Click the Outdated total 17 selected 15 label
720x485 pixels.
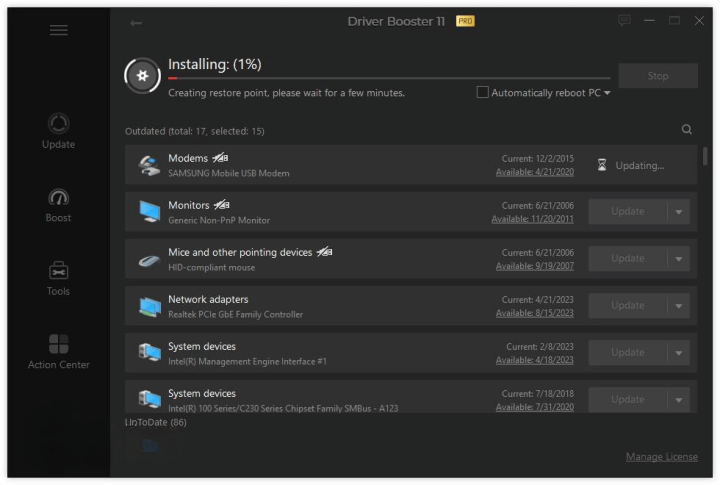tap(195, 131)
